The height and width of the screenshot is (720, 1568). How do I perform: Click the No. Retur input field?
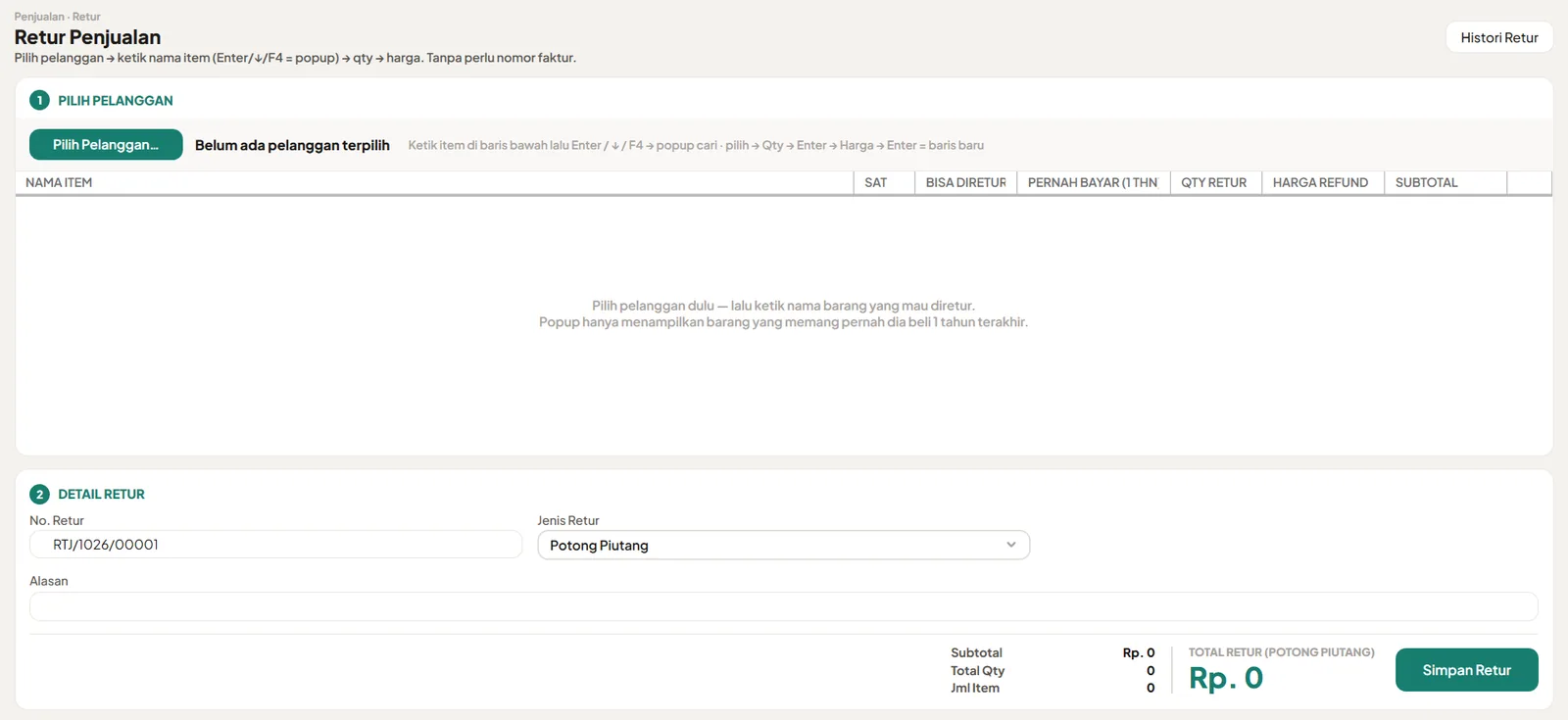click(275, 545)
